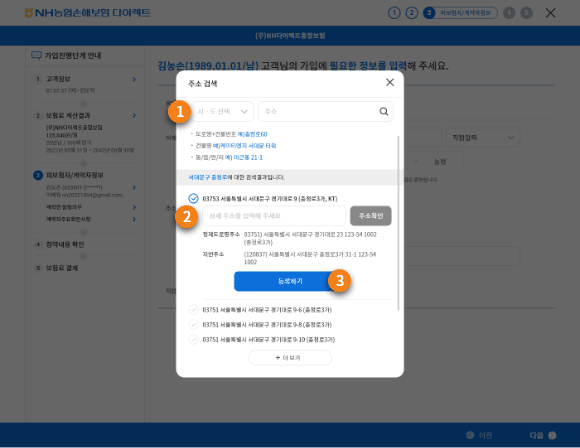Select the checked 03753 address result
Screen dimensions: 580x448
click(x=193, y=199)
